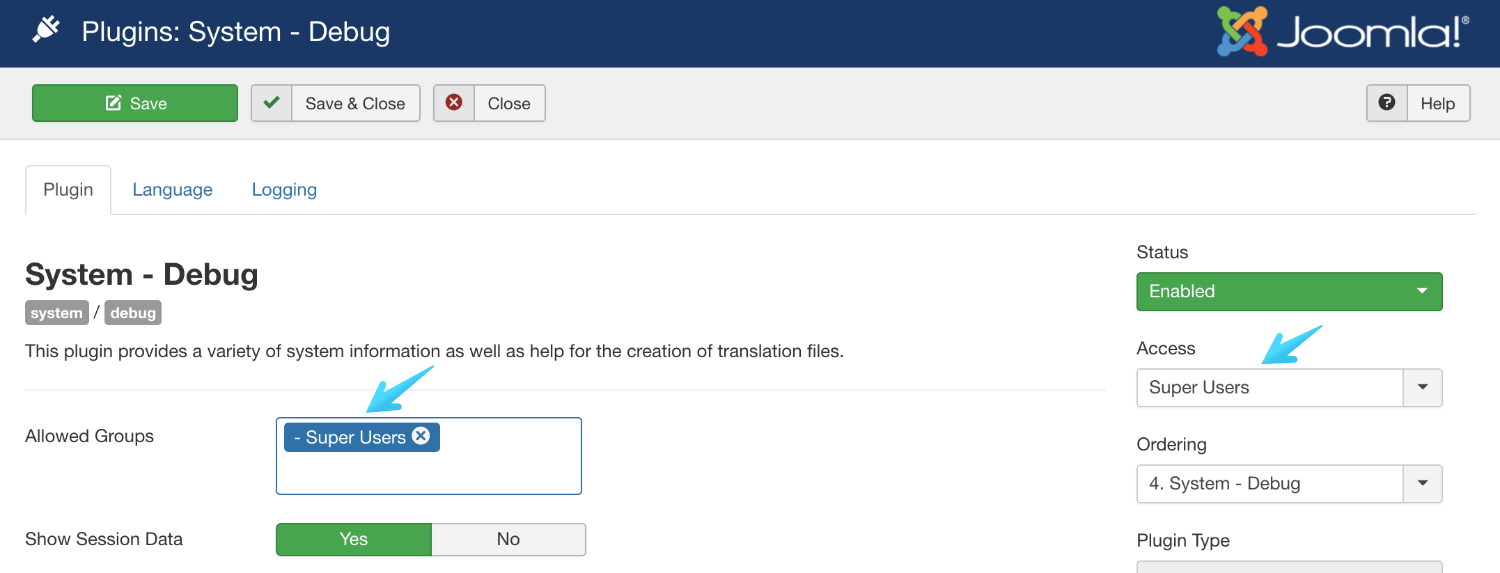The height and width of the screenshot is (573, 1500).
Task: Click the Access Super Users select box
Action: 1270,388
